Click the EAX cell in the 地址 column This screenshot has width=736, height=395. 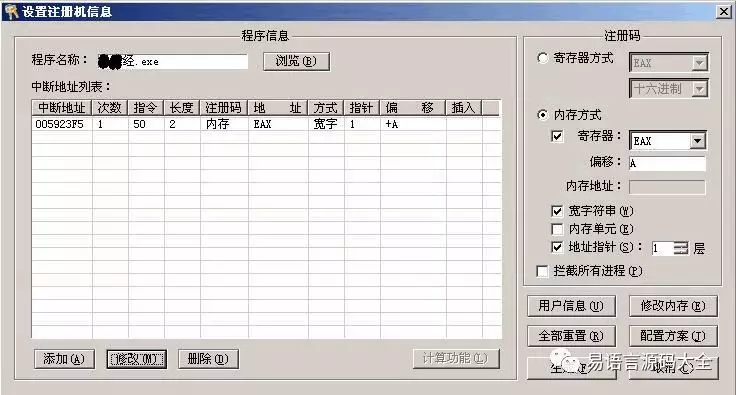point(278,124)
